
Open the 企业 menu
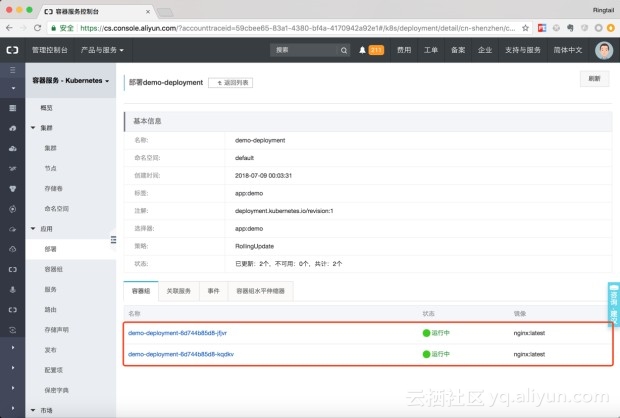485,50
